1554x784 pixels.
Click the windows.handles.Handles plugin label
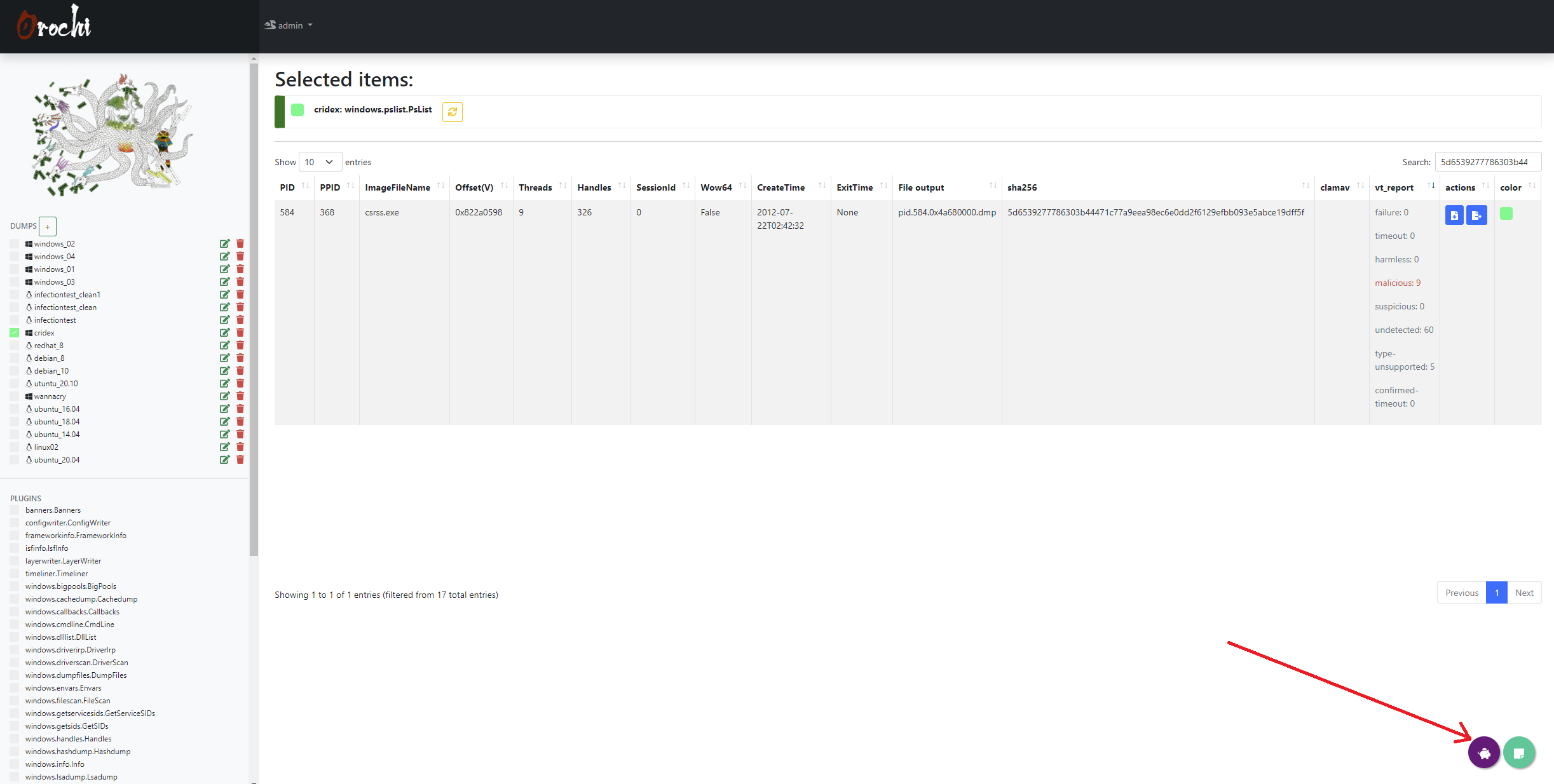(68, 739)
